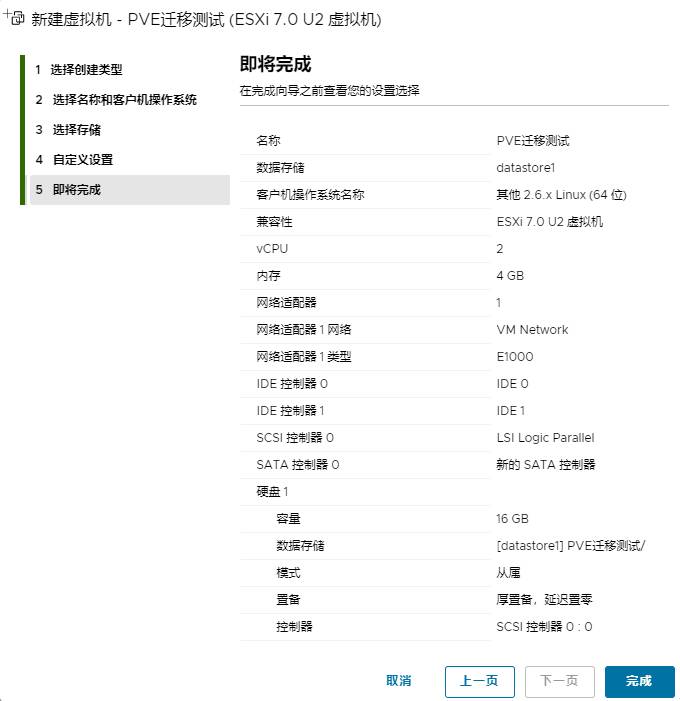Select the 名称 row value PVE迁移测试

point(533,141)
